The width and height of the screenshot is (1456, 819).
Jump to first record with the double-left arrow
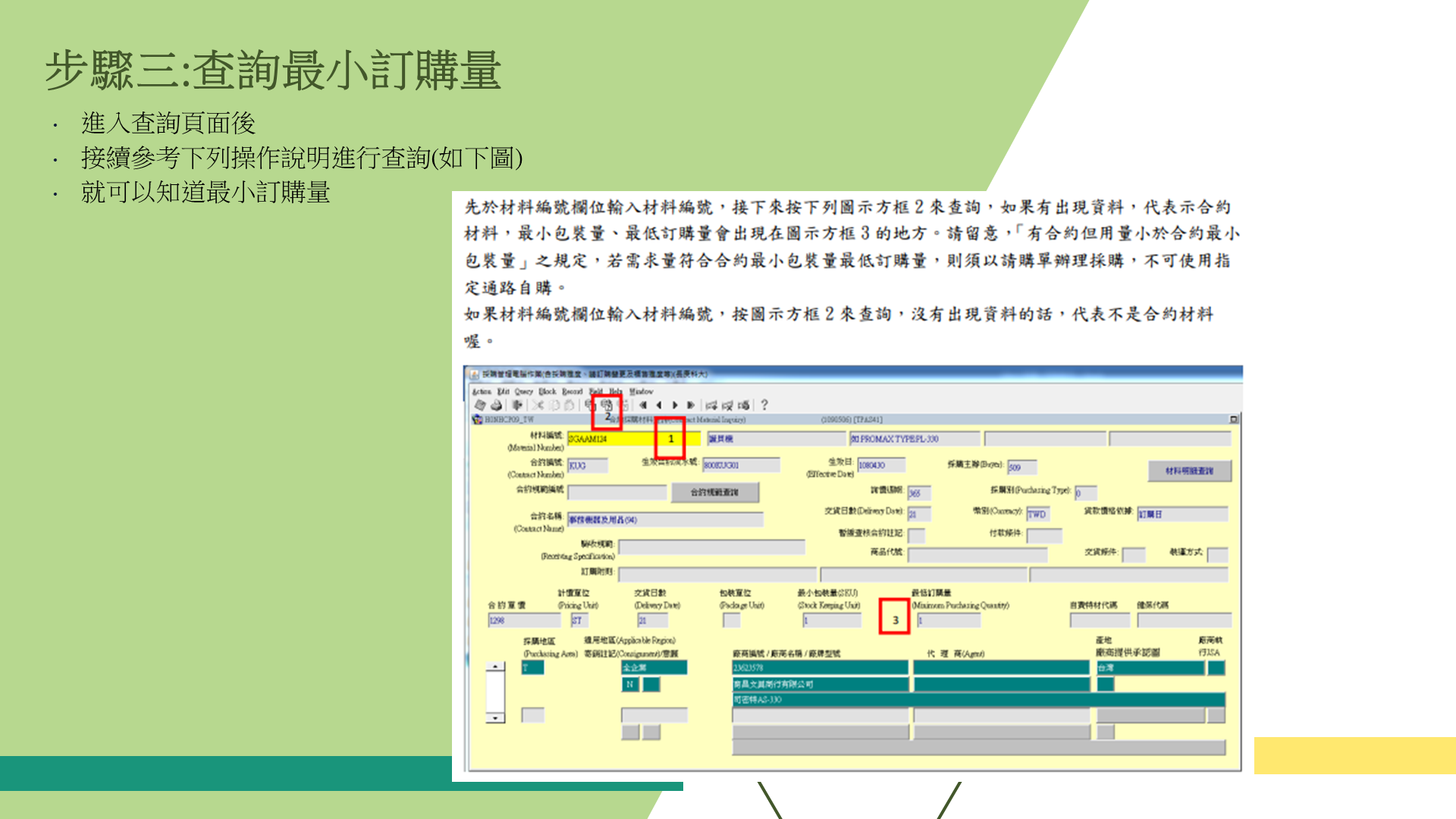(x=643, y=405)
